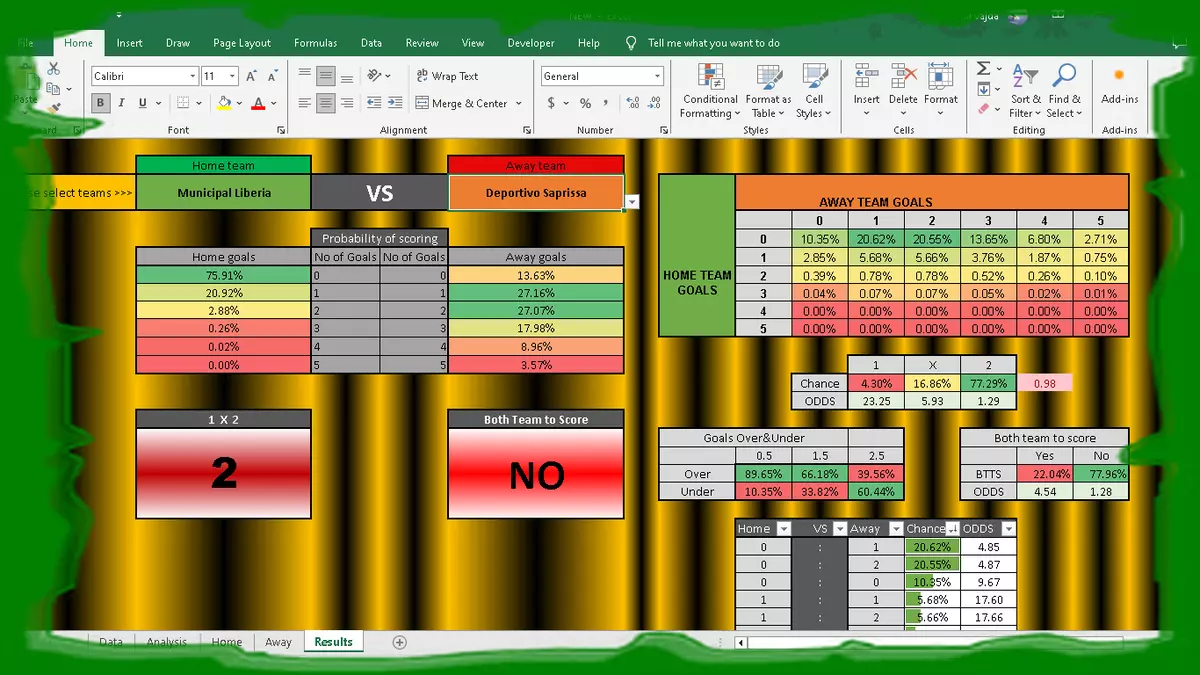Toggle Italic formatting

coord(122,103)
